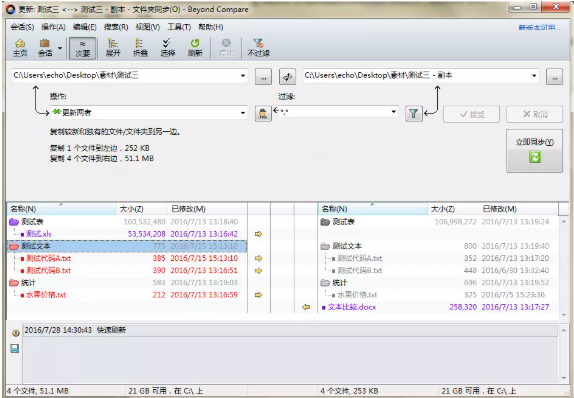
Task: Click the copy-right arrow for 测试代码A.txt
Action: [258, 258]
